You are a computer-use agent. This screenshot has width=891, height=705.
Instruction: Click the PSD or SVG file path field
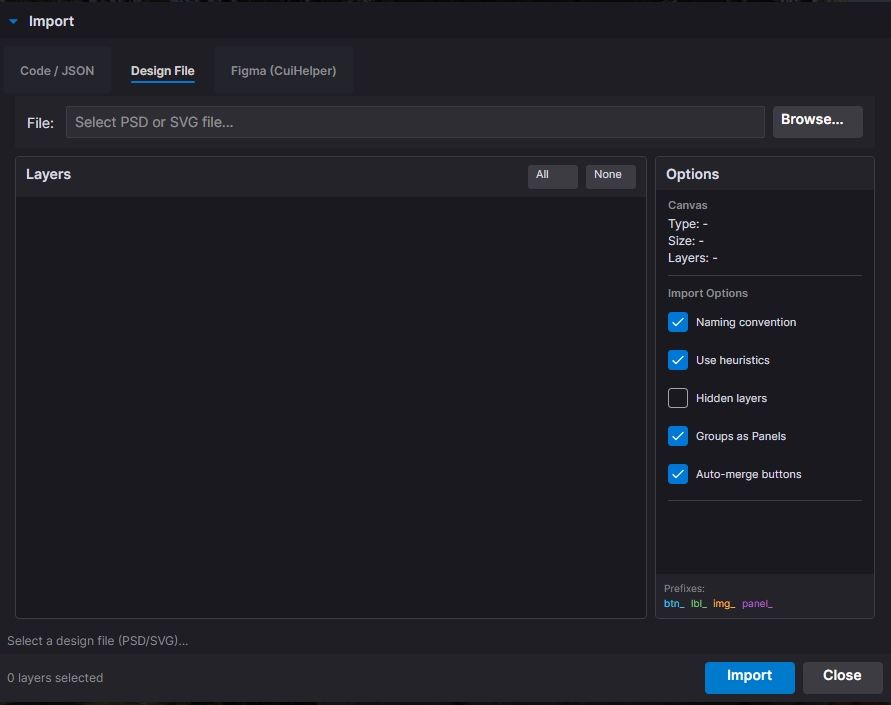click(x=415, y=122)
